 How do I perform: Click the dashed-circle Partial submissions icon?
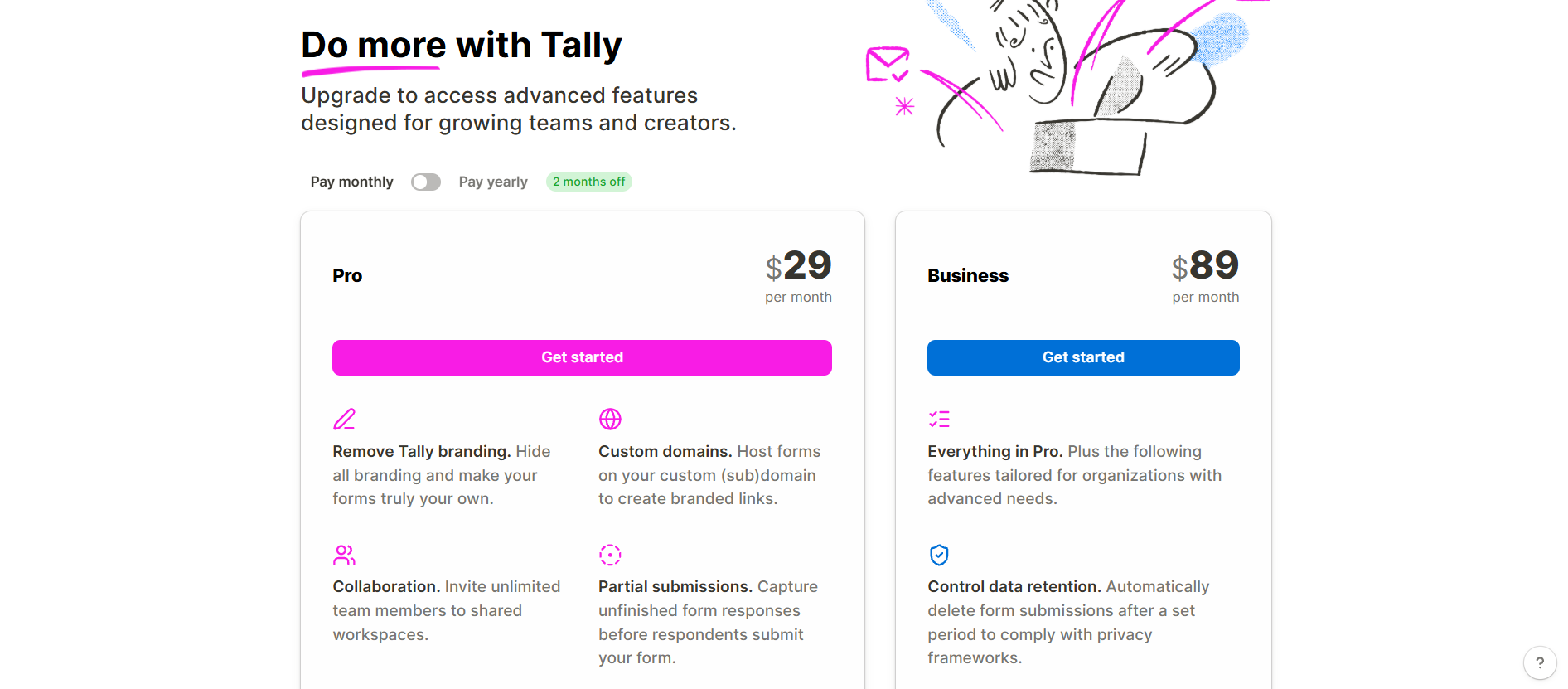click(610, 555)
